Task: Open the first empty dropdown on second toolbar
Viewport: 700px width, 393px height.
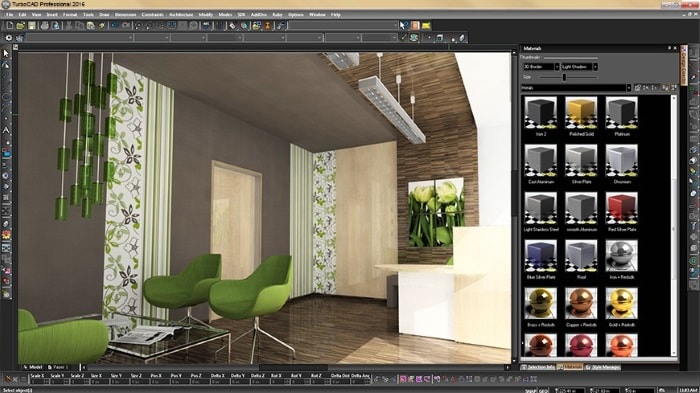Action: click(x=79, y=38)
